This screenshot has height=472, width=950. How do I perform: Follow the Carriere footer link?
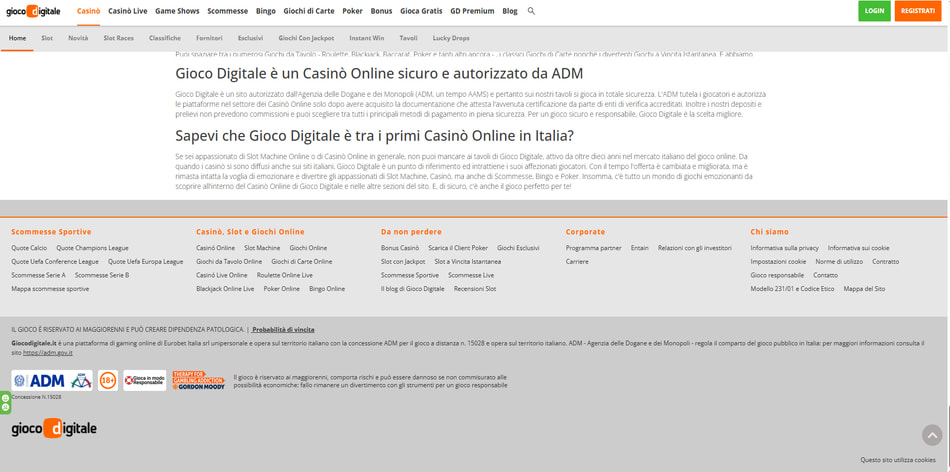pyautogui.click(x=577, y=262)
